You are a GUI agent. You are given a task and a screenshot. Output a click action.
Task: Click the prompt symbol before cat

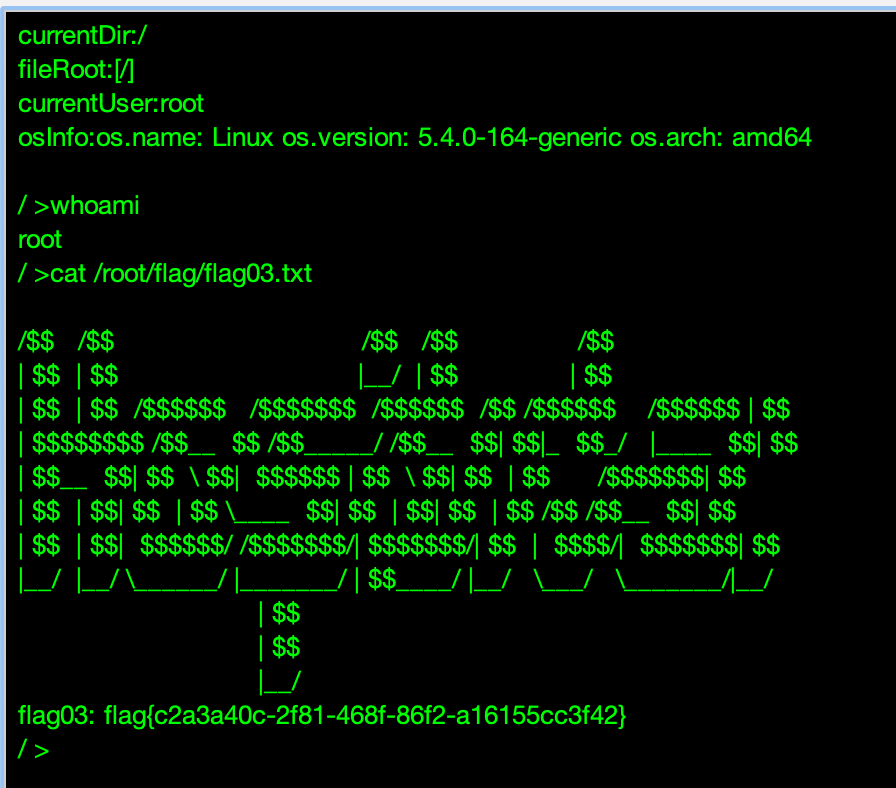(x=32, y=274)
